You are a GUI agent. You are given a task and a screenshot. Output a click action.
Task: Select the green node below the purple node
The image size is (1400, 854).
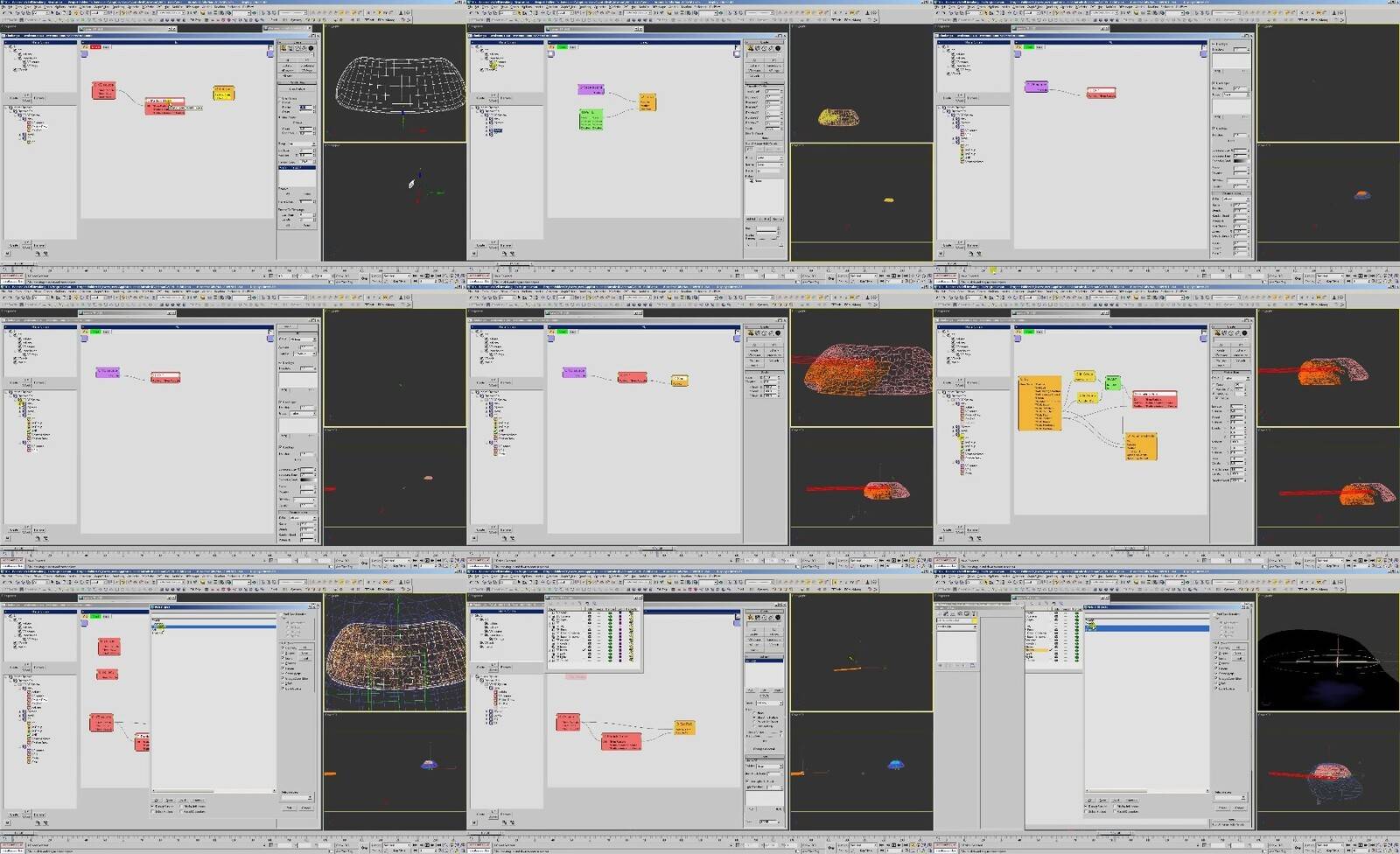coord(591,120)
